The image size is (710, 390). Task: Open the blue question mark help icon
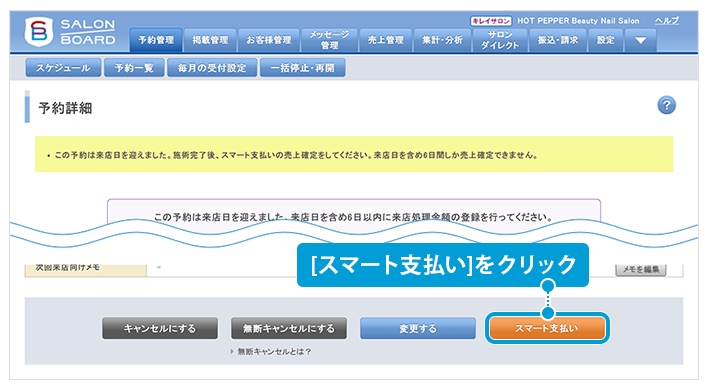tap(666, 105)
